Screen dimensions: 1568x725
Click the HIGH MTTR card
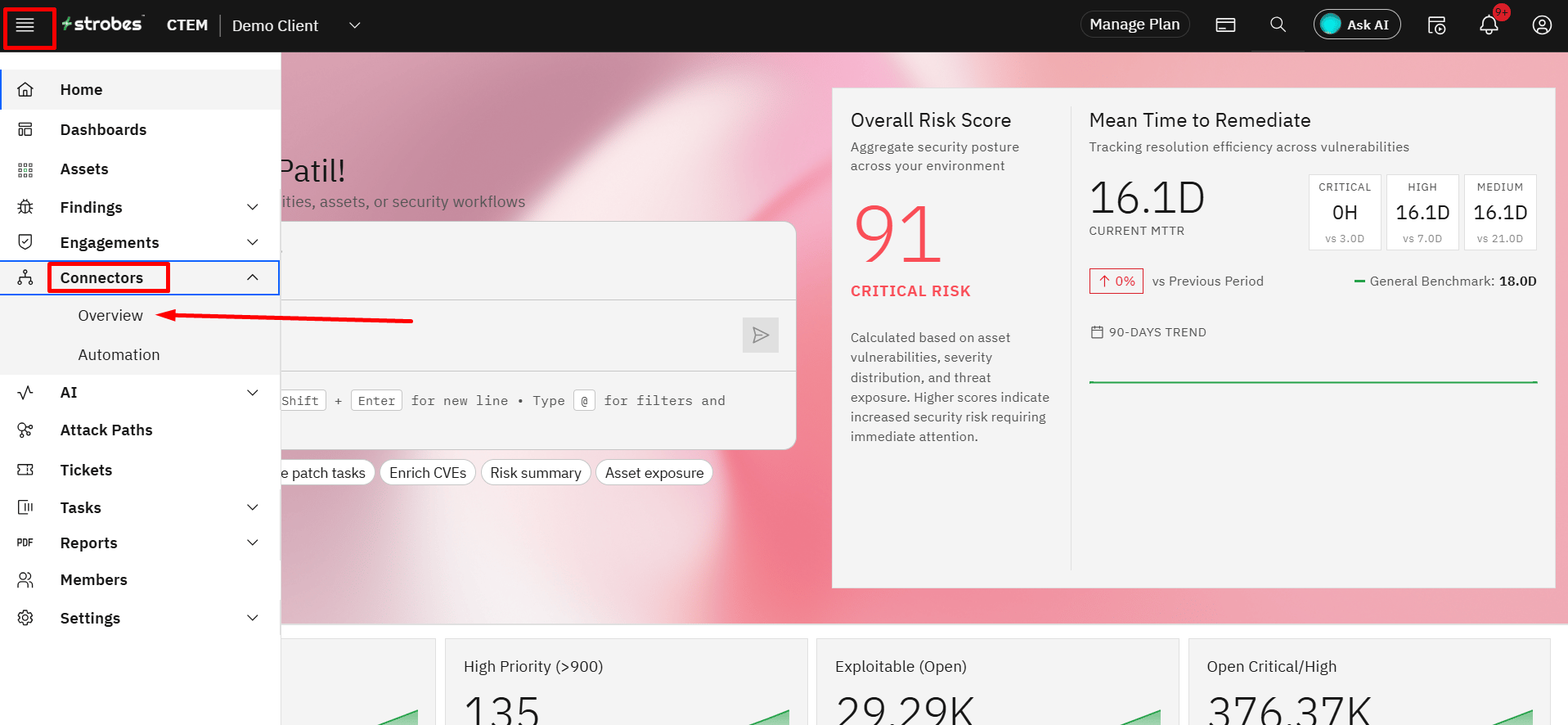click(1422, 212)
